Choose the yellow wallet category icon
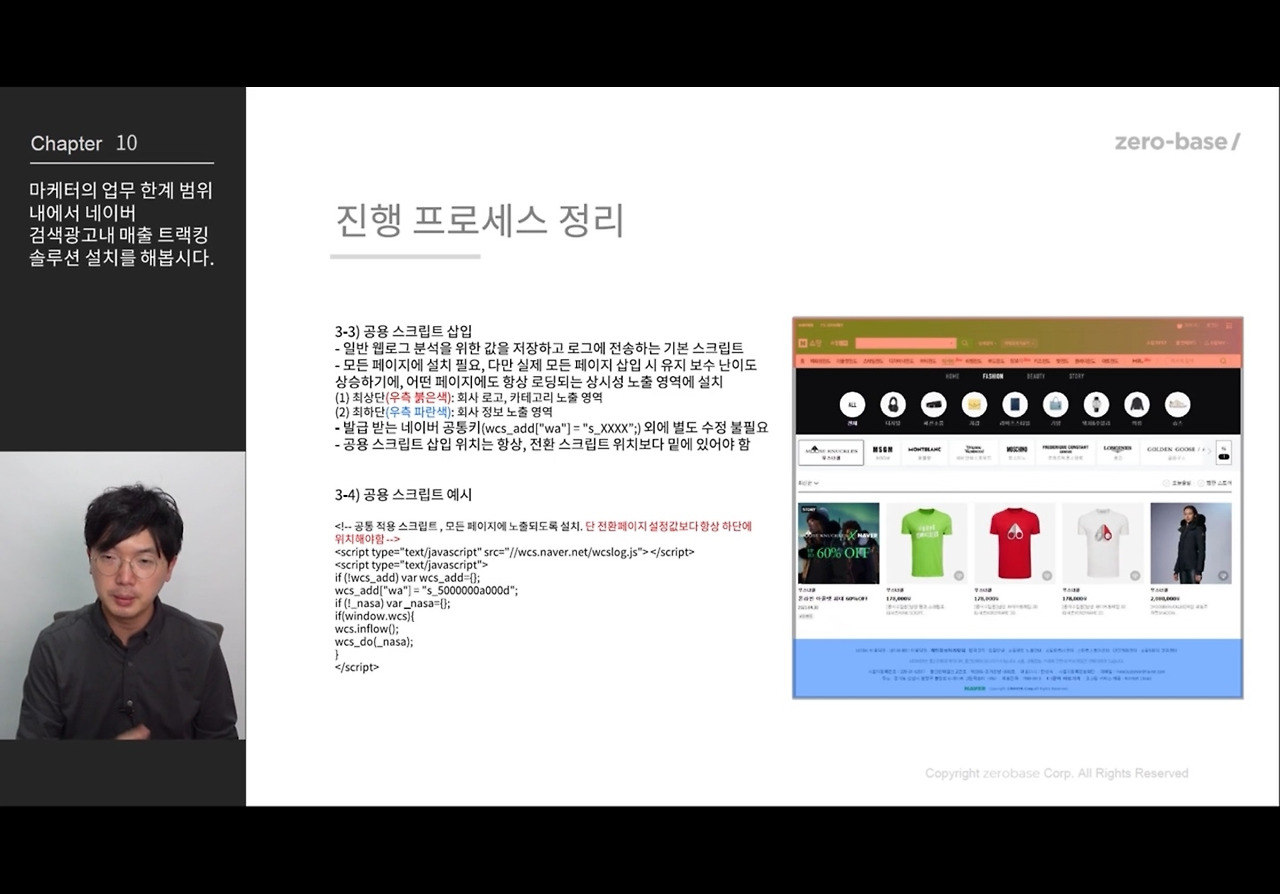The image size is (1280, 894). 974,405
